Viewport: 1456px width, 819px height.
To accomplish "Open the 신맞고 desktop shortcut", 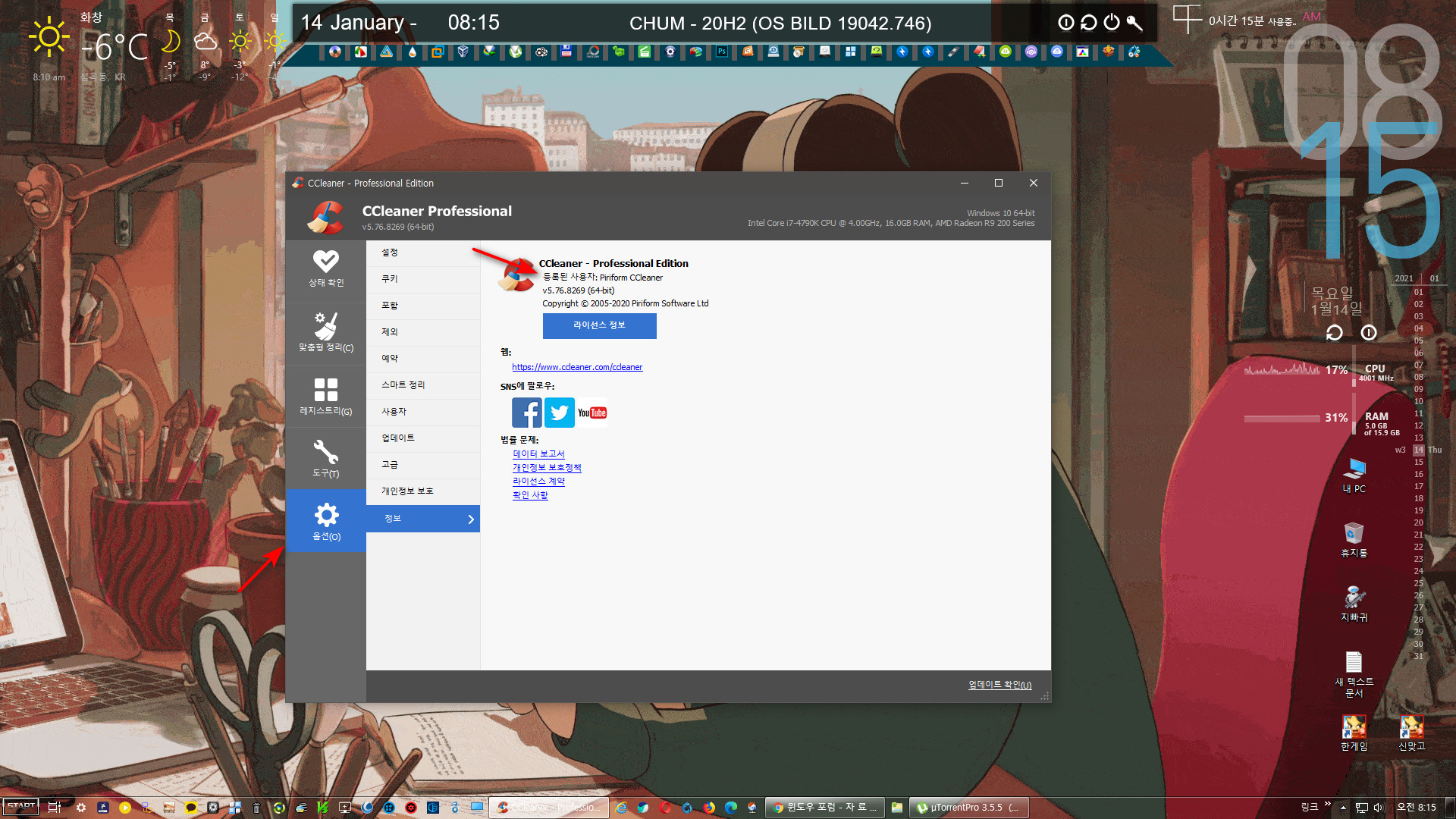I will [1412, 733].
